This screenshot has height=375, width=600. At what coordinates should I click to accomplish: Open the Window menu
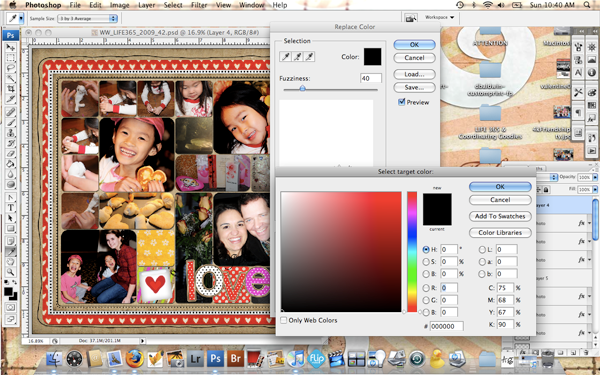point(251,5)
